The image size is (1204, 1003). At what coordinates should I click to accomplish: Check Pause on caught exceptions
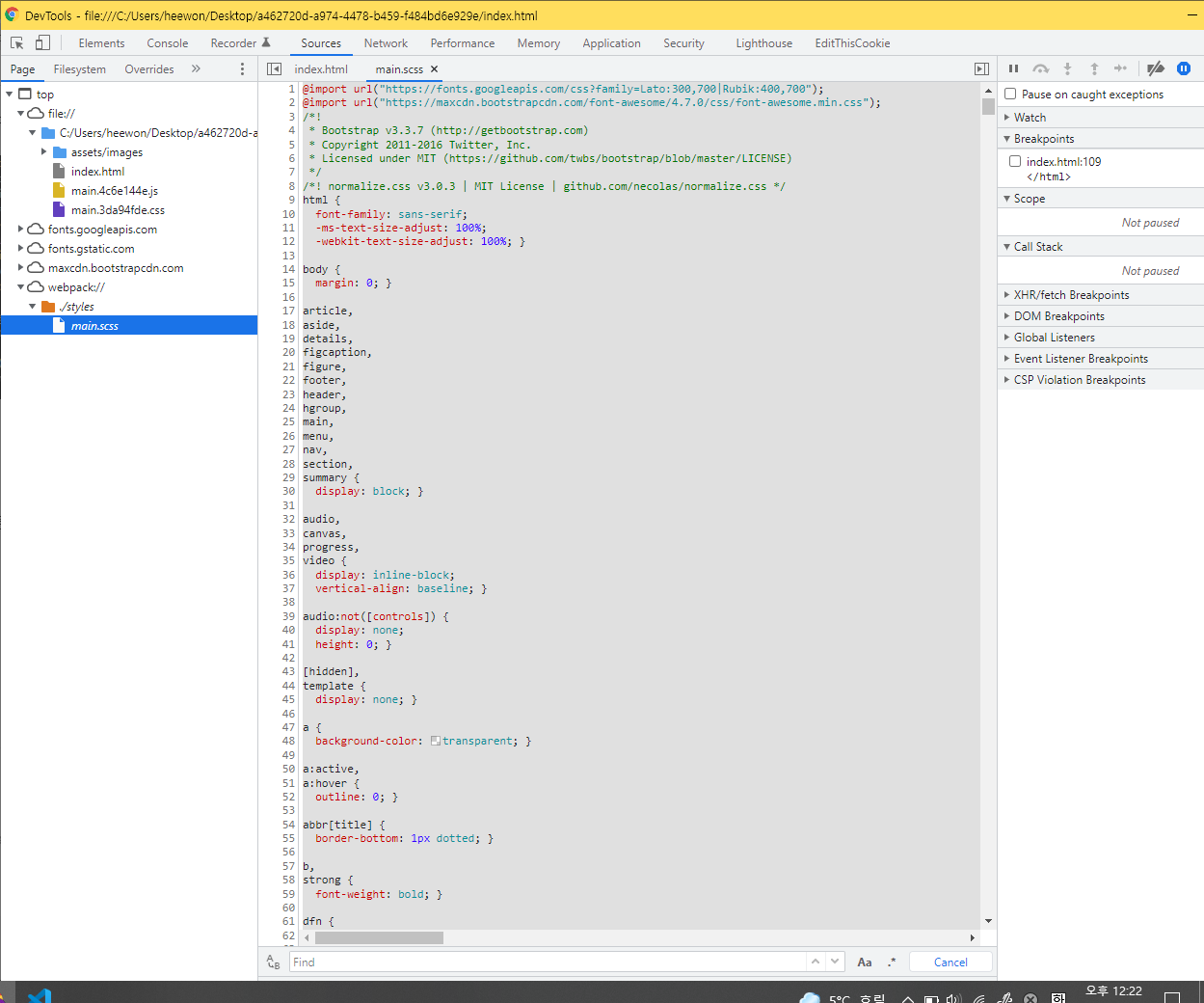click(x=1010, y=94)
